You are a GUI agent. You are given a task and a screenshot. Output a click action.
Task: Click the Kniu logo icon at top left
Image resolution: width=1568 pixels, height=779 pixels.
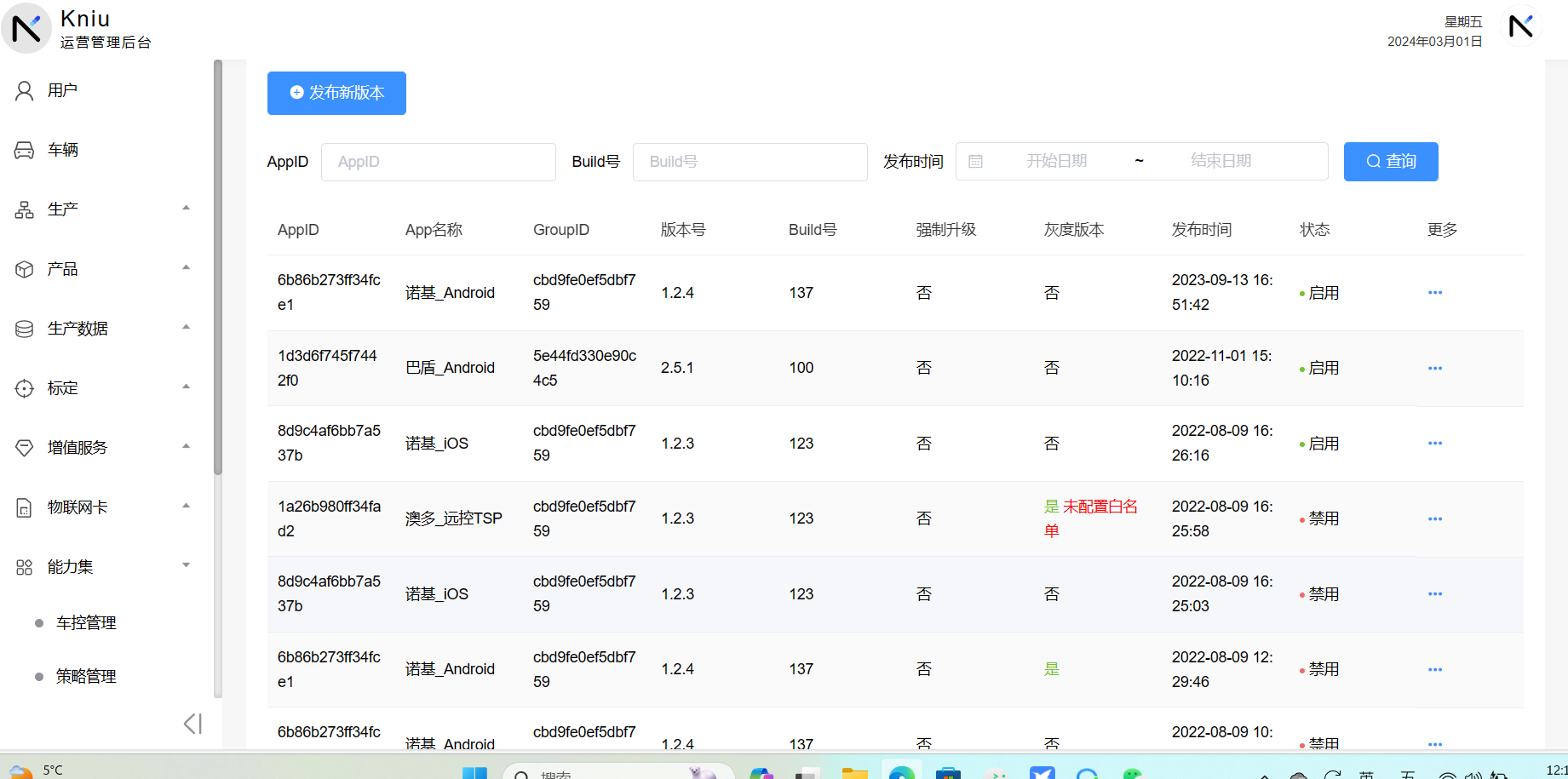[x=26, y=28]
